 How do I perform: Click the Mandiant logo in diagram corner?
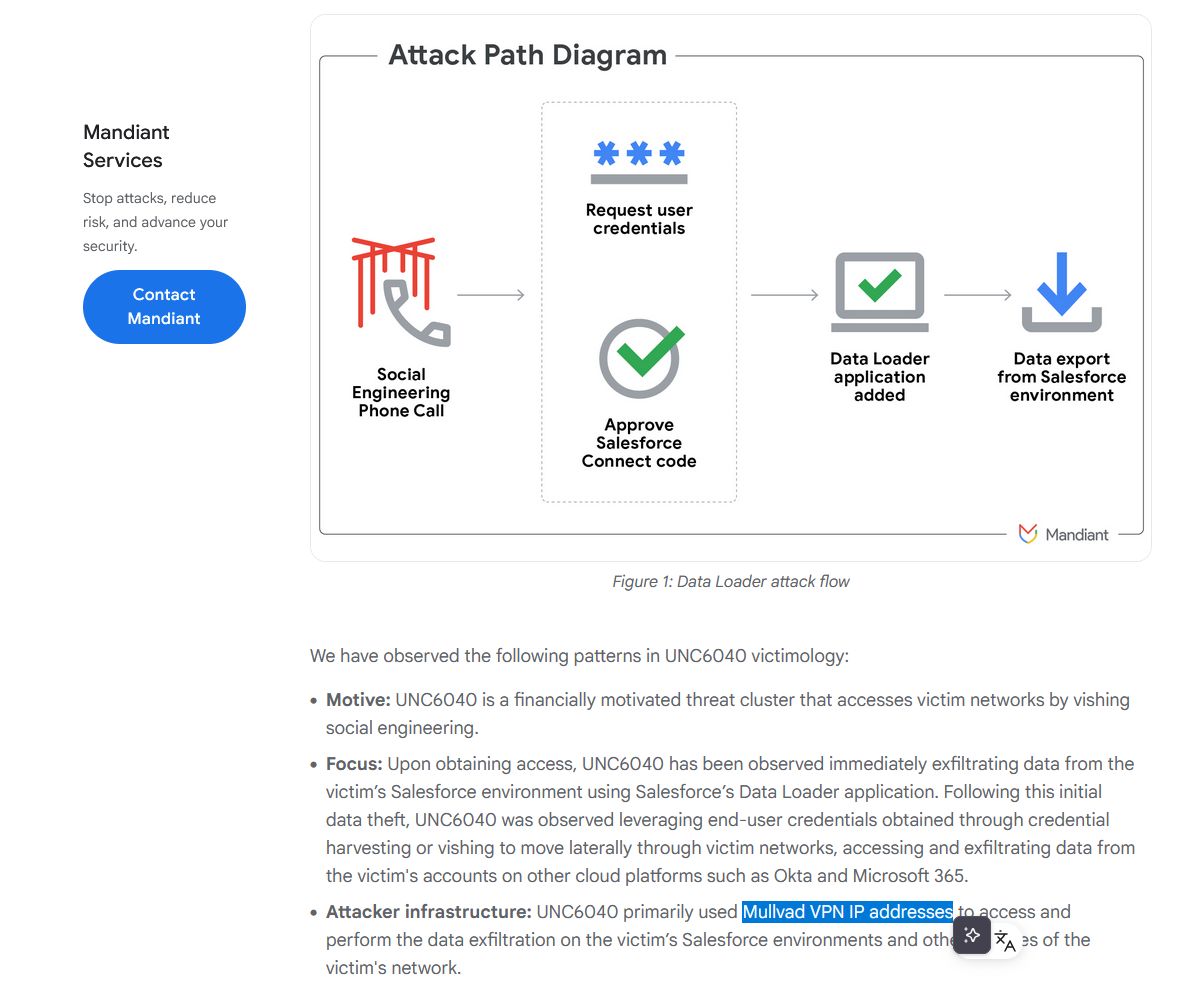click(1063, 534)
